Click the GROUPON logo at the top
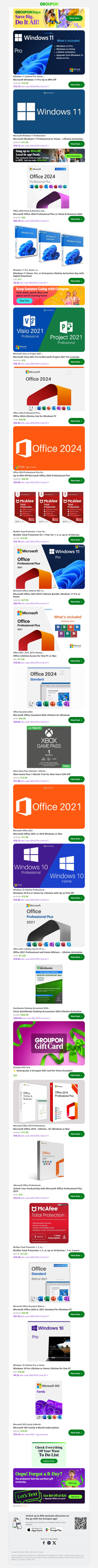 [49, 4]
